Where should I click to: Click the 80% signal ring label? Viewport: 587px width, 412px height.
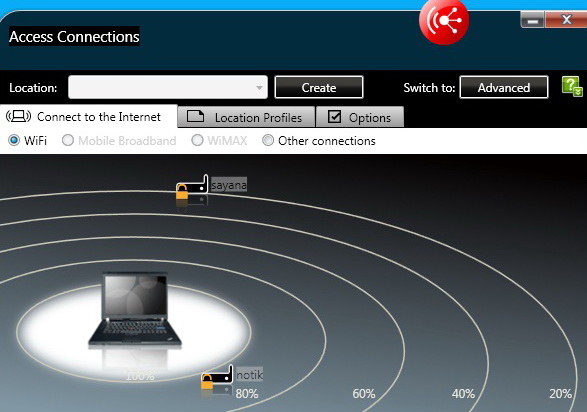point(247,394)
